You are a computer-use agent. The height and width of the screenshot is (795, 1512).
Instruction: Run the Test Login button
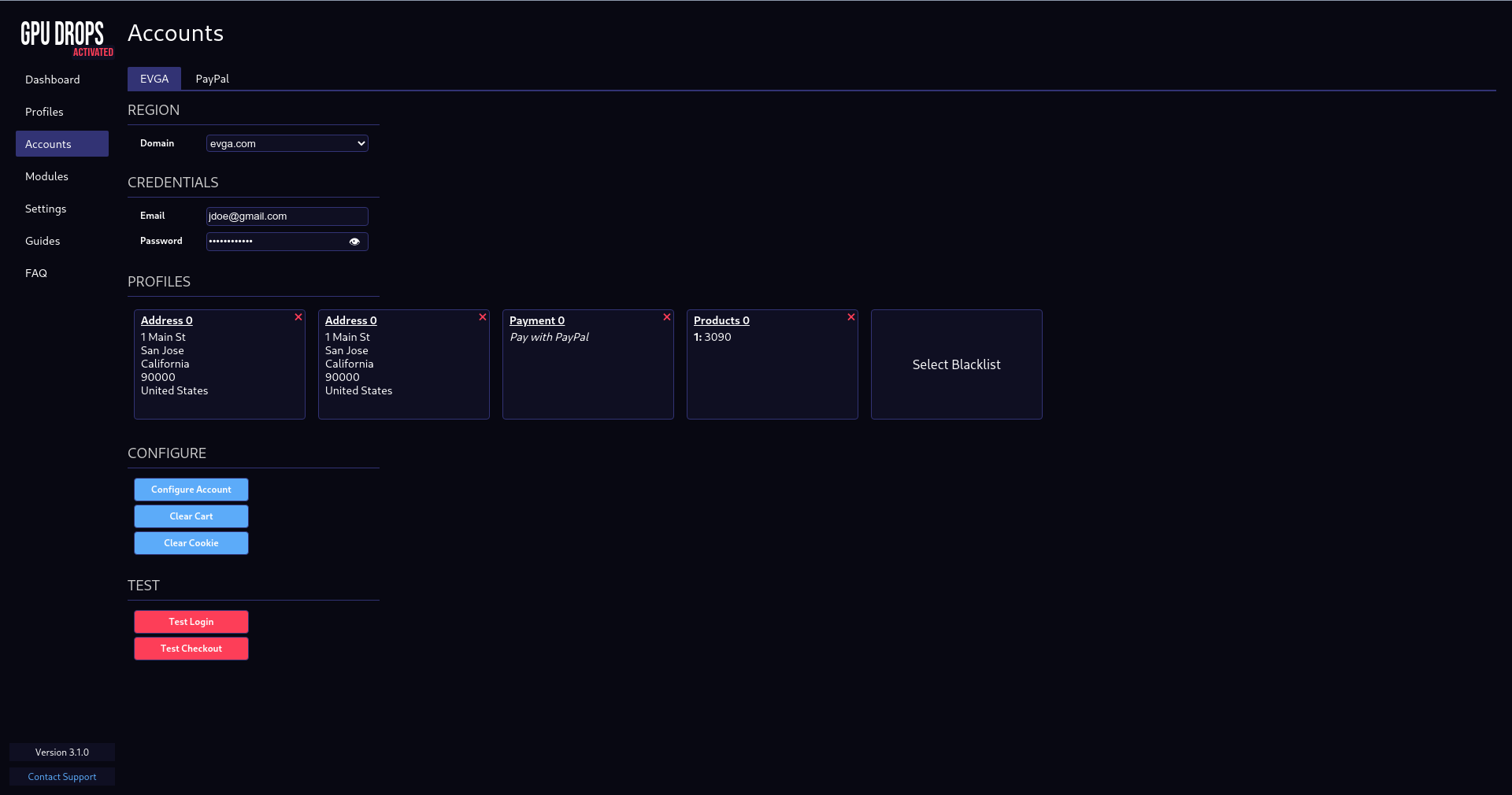(191, 622)
